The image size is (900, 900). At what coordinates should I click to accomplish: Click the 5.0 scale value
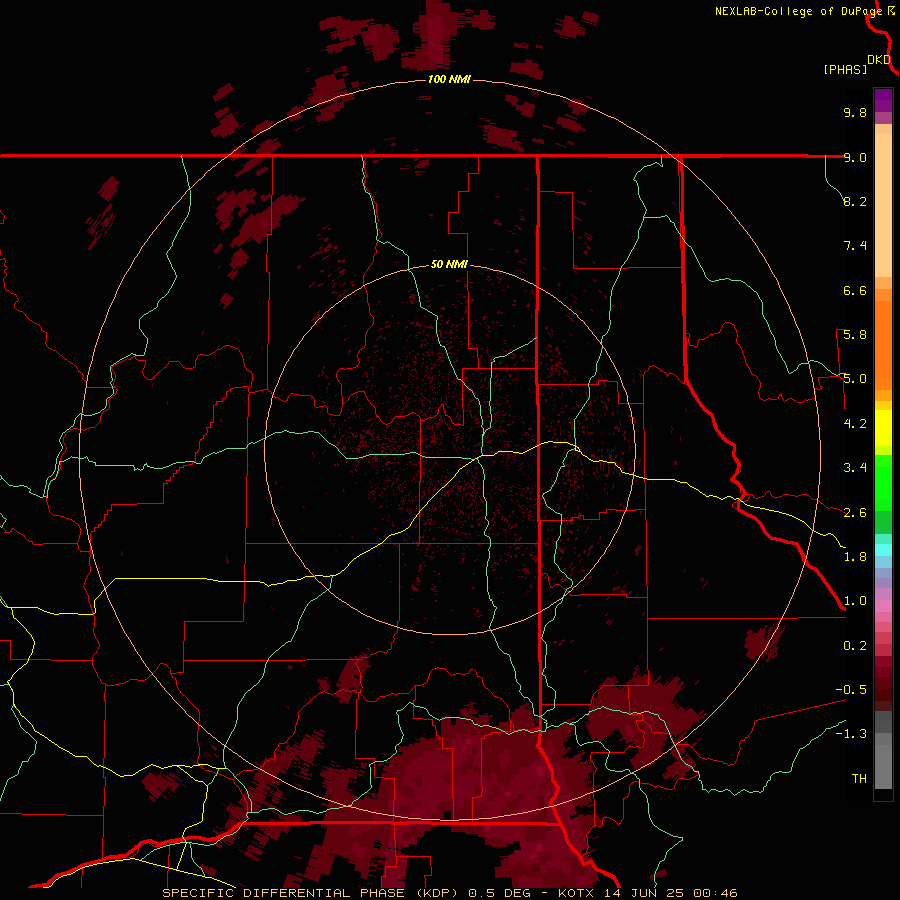point(855,379)
